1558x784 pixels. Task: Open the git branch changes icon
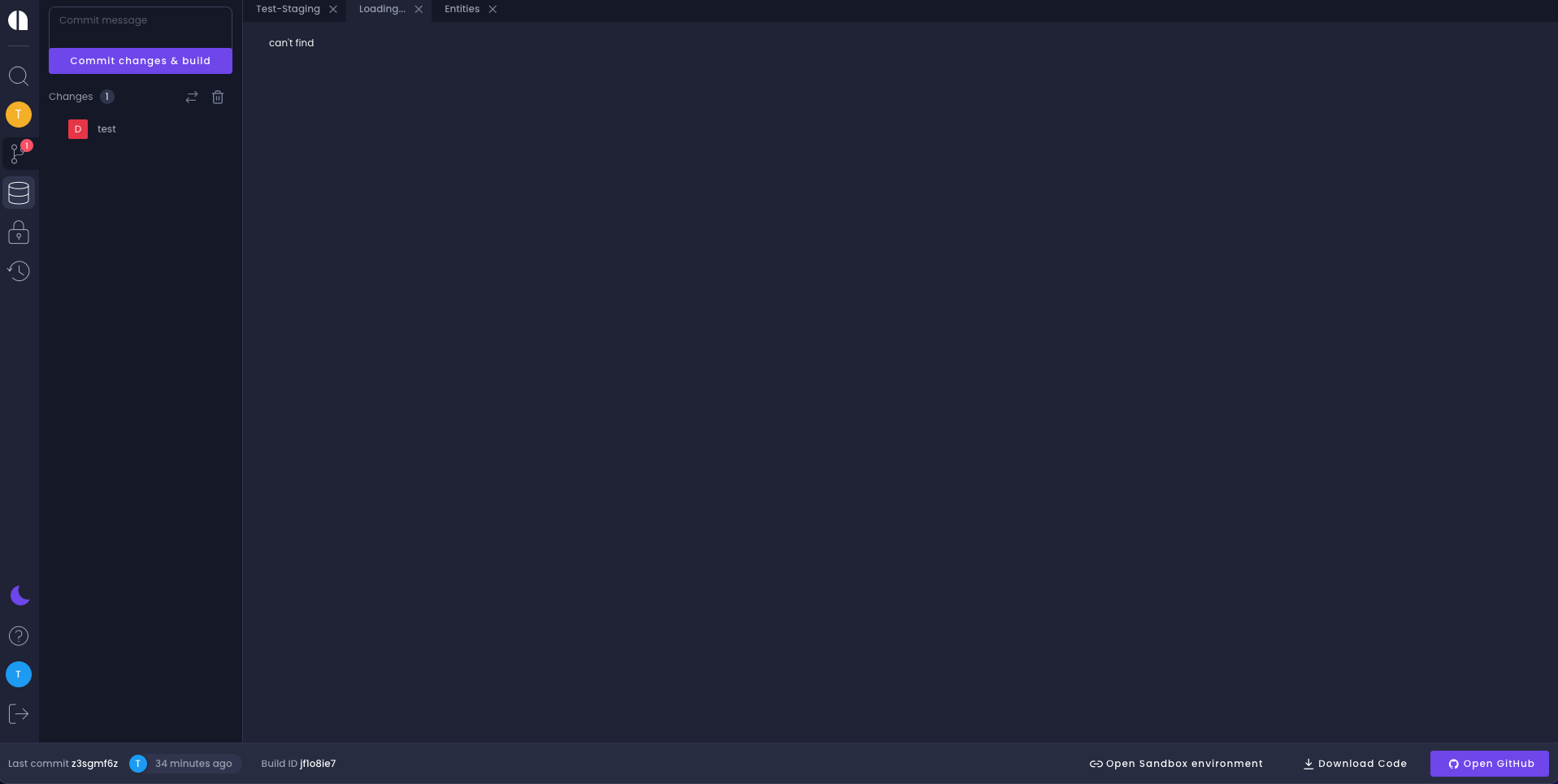18,153
